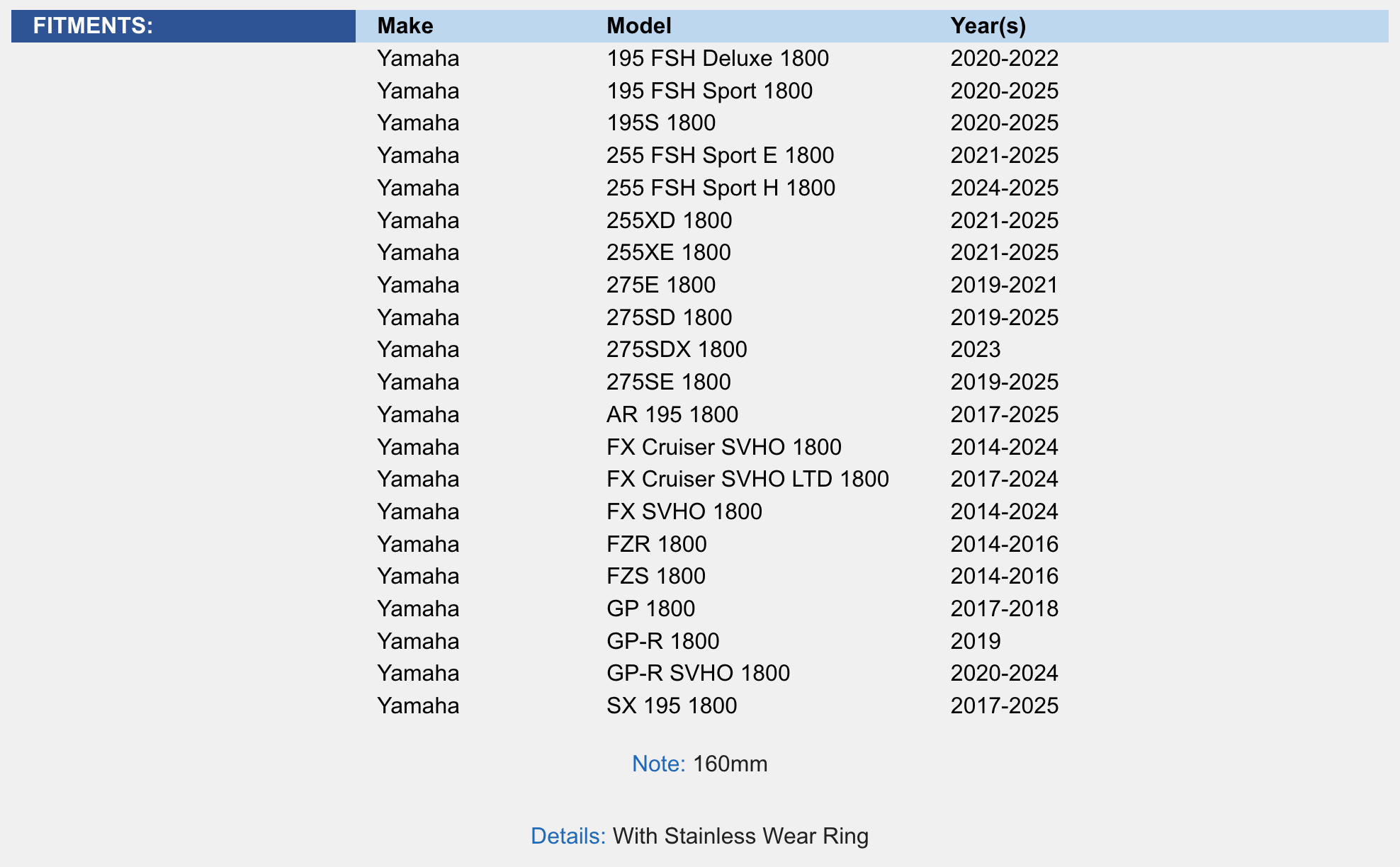Click the blue Details label
The width and height of the screenshot is (1400, 867).
click(568, 836)
